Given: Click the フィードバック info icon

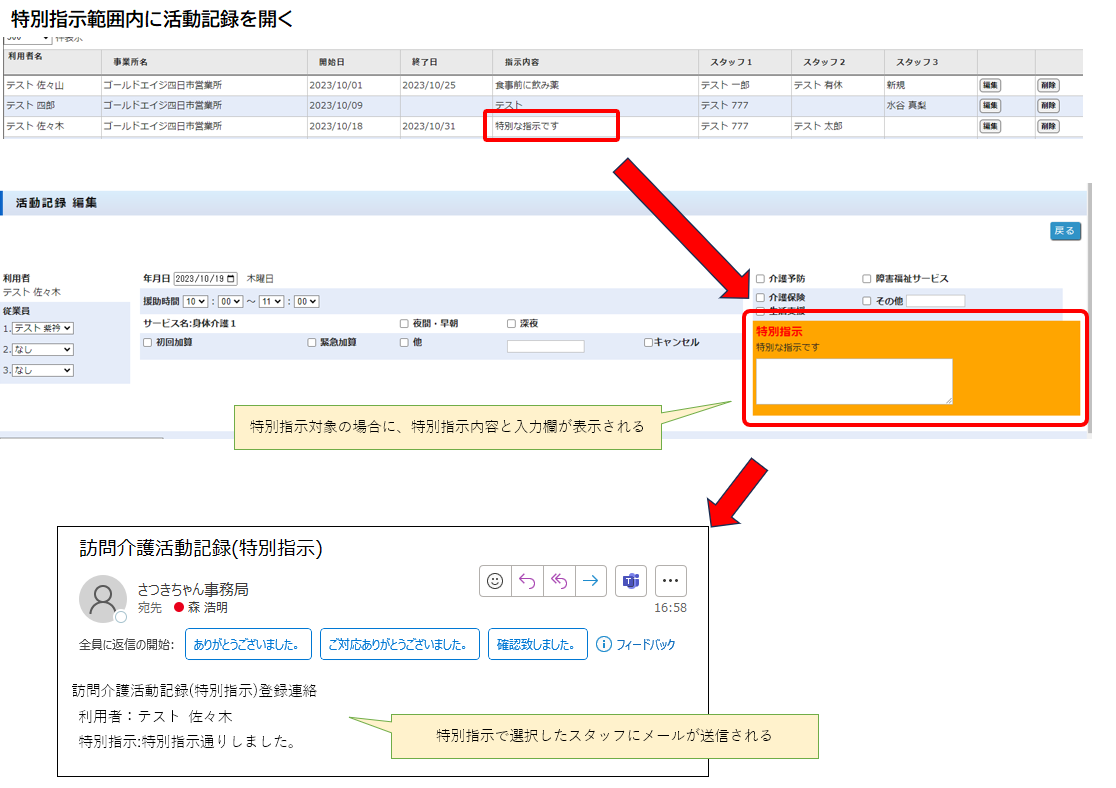Looking at the screenshot, I should pyautogui.click(x=604, y=645).
